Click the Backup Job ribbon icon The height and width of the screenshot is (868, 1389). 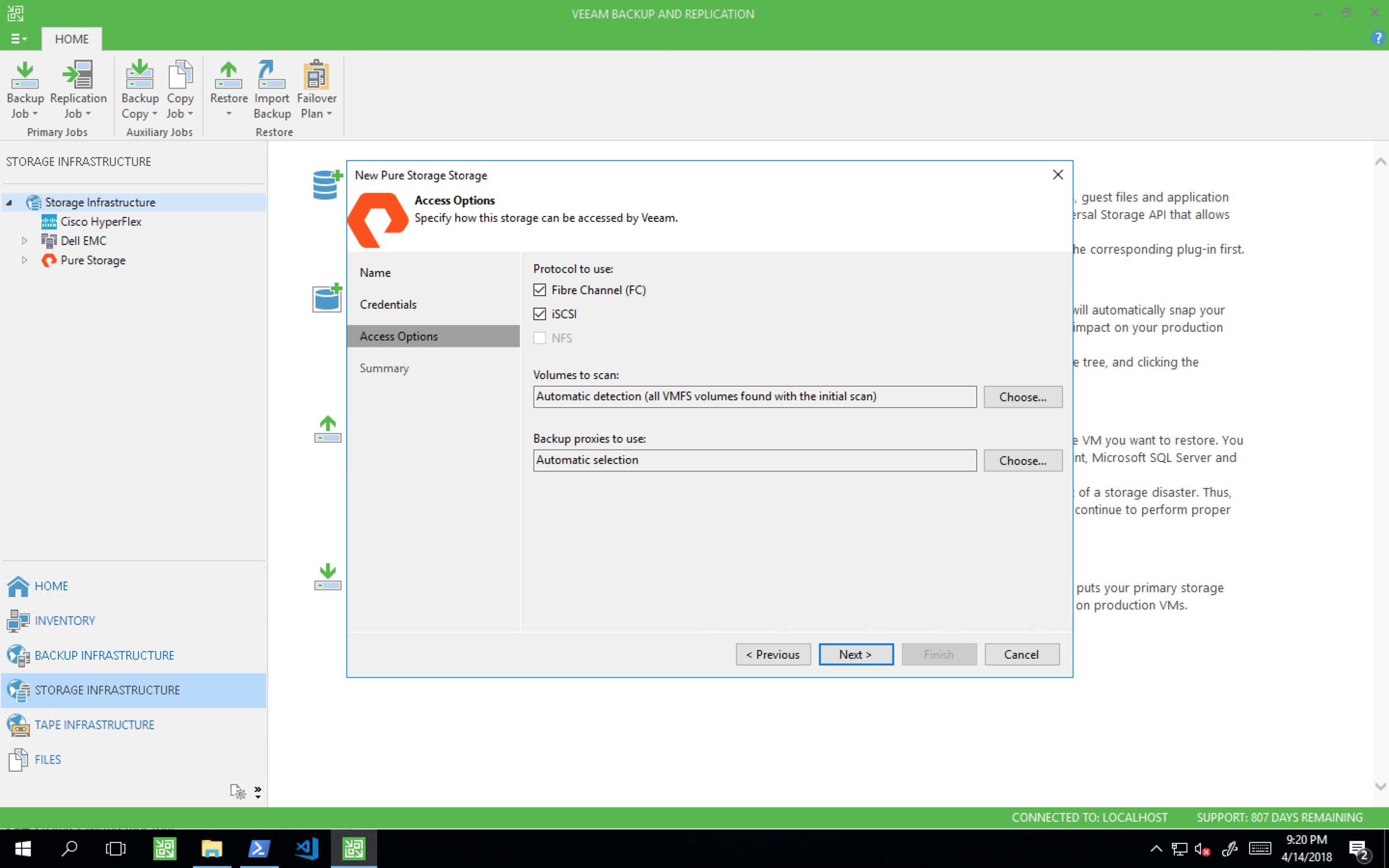[x=25, y=75]
